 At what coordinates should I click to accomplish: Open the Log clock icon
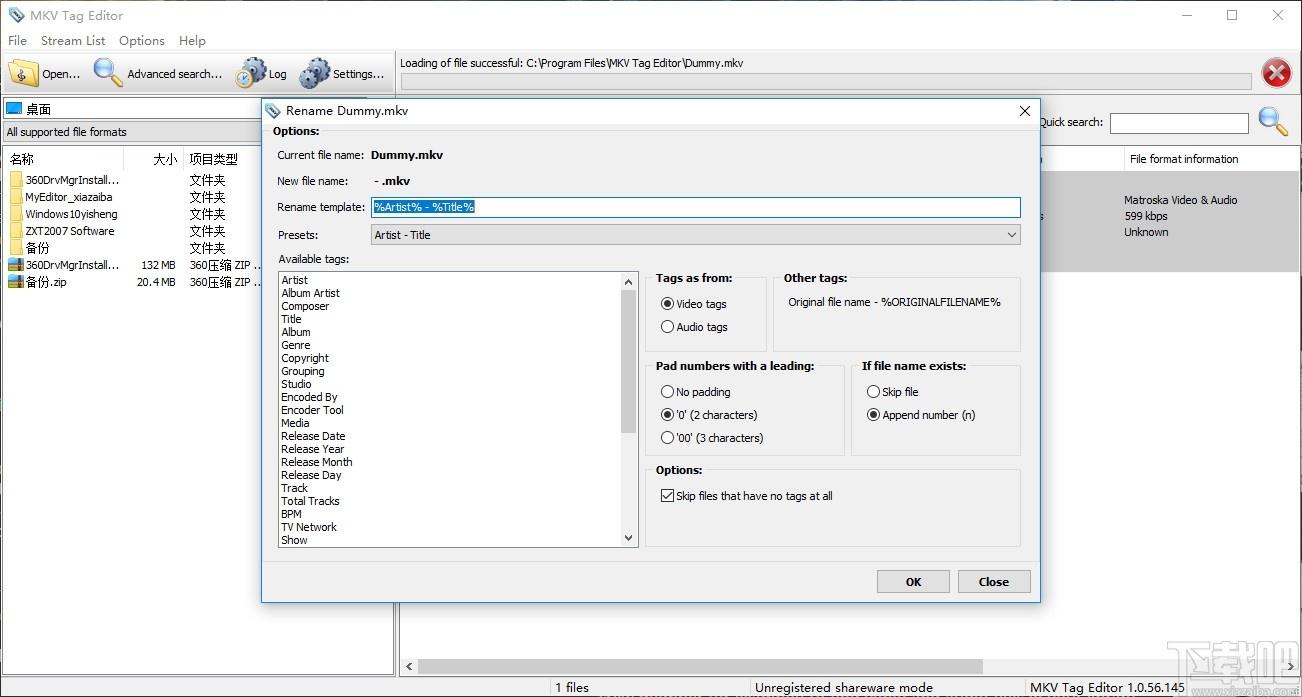pos(250,73)
